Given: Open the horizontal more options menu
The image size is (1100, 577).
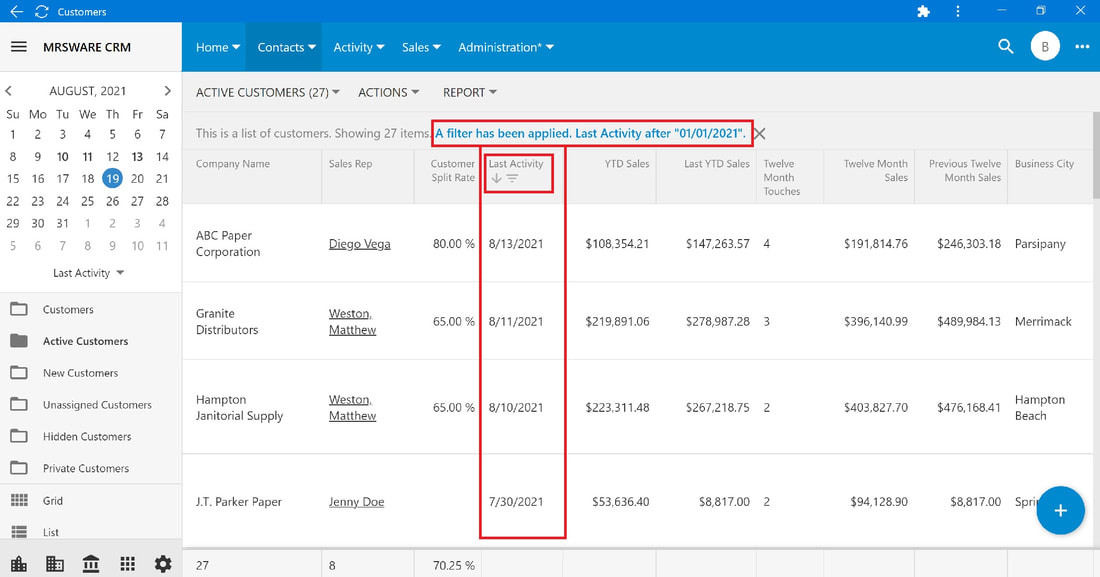Looking at the screenshot, I should coord(1082,46).
